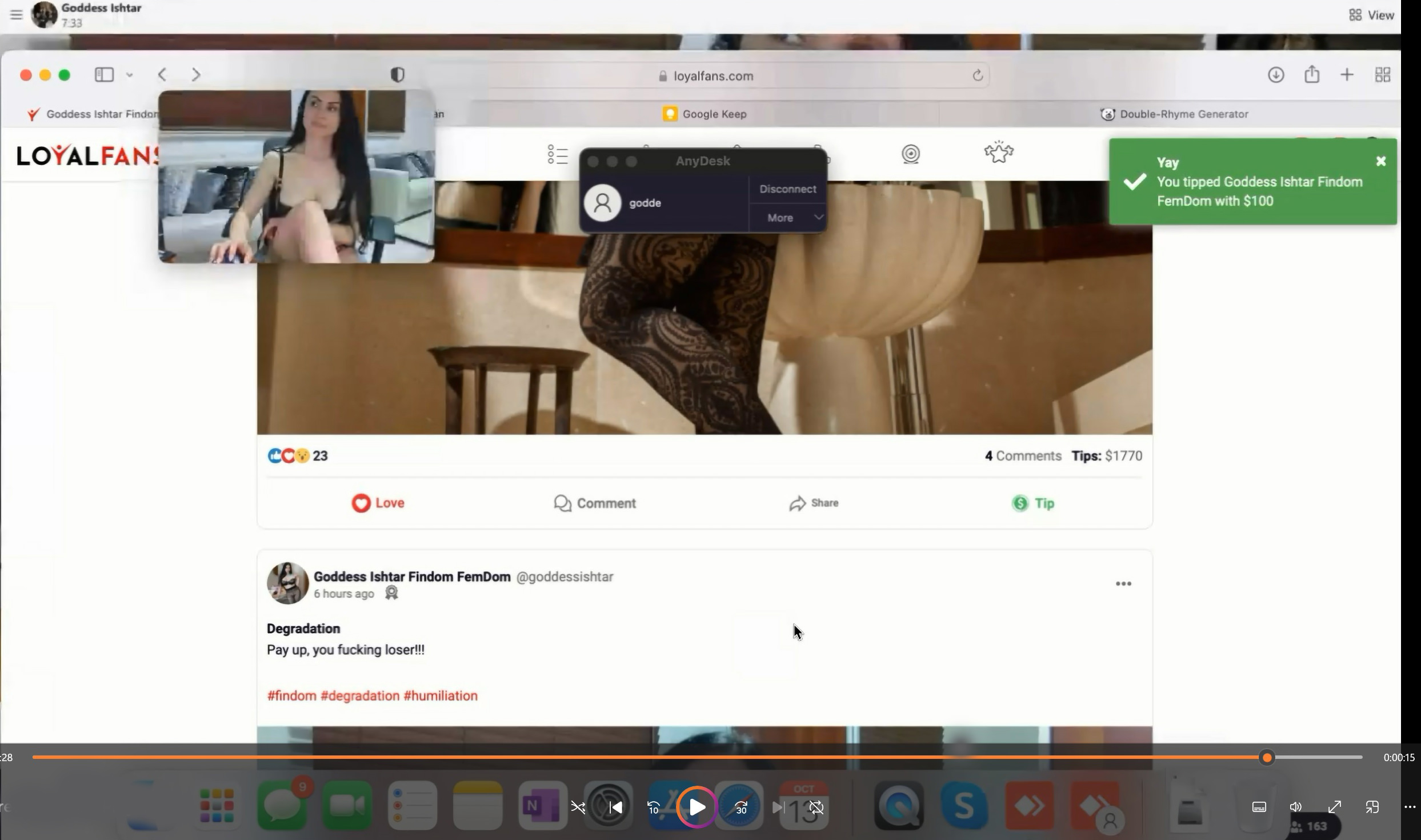View the 23 reactions on the post
This screenshot has width=1421, height=840.
click(x=298, y=455)
